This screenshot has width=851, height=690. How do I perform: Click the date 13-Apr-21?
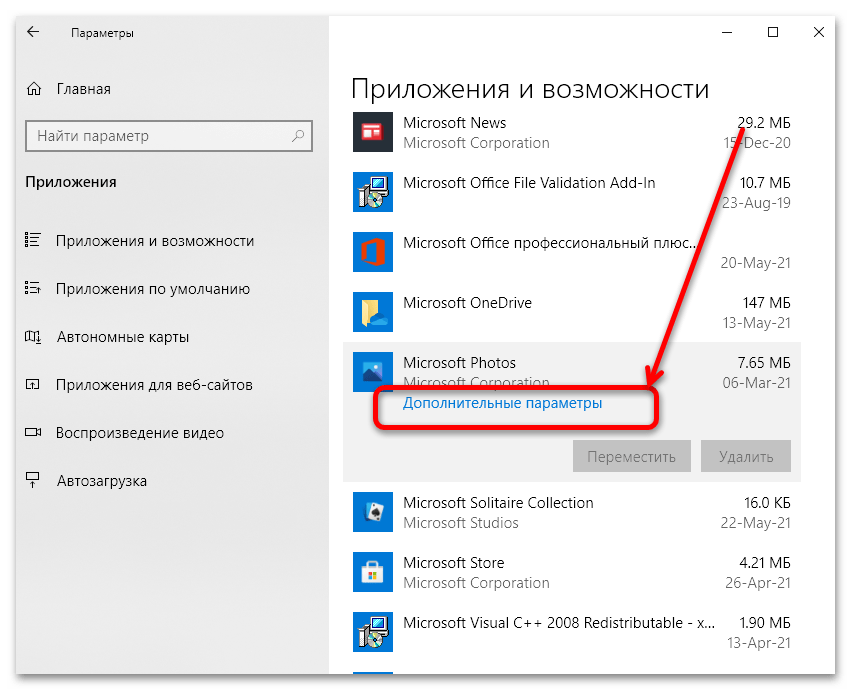pos(759,643)
